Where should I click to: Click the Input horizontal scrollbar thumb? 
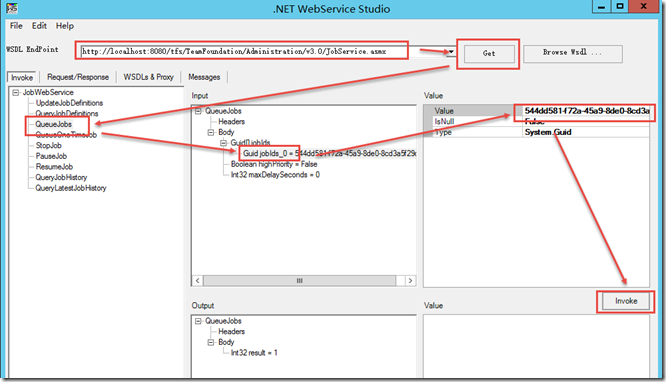tap(299, 281)
